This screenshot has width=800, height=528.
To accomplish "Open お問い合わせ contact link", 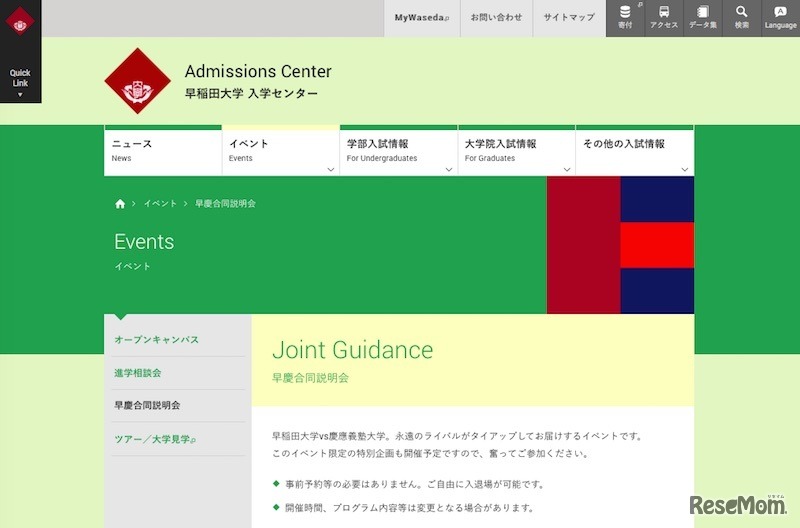I will click(496, 17).
